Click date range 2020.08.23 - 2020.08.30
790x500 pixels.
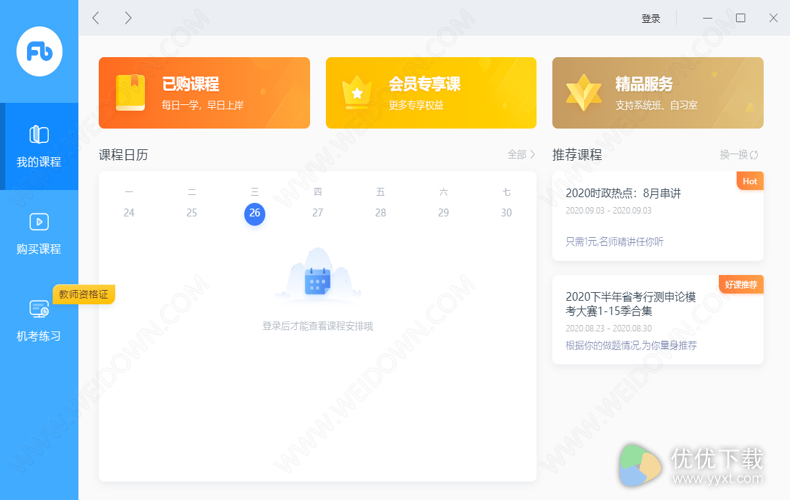tap(609, 328)
